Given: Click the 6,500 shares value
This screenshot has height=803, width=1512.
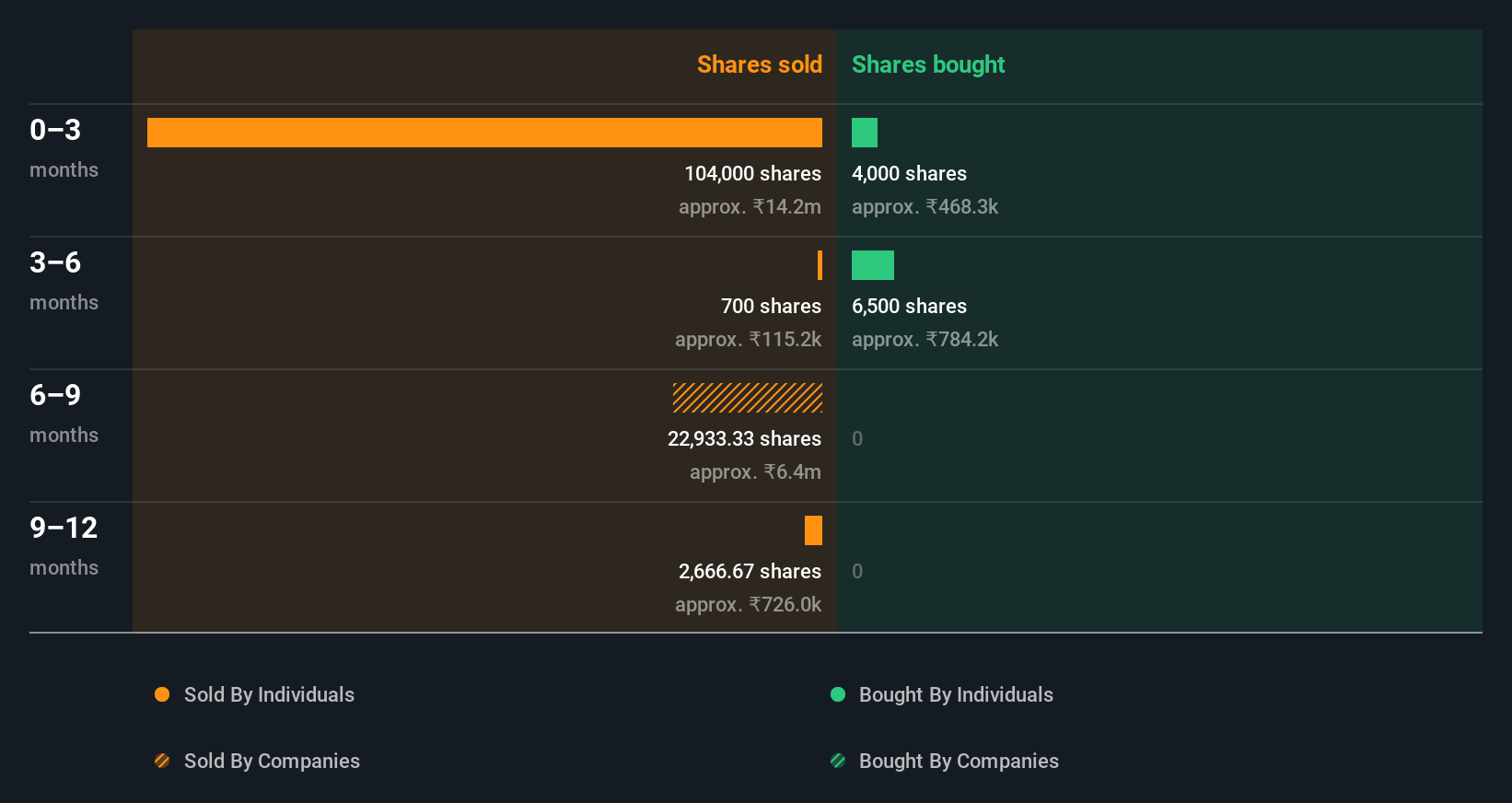Looking at the screenshot, I should (909, 306).
